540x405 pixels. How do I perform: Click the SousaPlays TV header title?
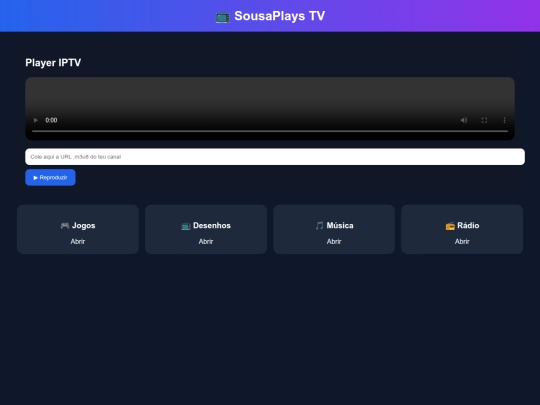click(x=279, y=16)
